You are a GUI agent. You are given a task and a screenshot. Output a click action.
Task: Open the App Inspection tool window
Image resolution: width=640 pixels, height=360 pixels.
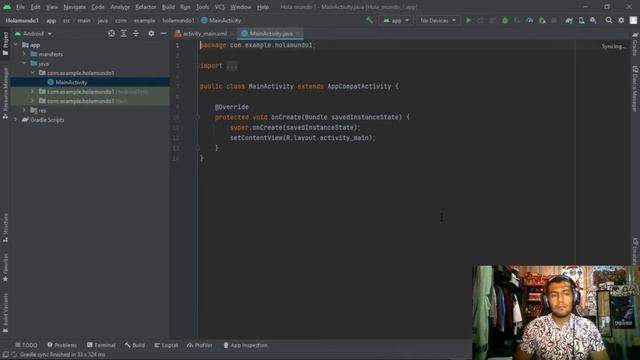tap(245, 345)
